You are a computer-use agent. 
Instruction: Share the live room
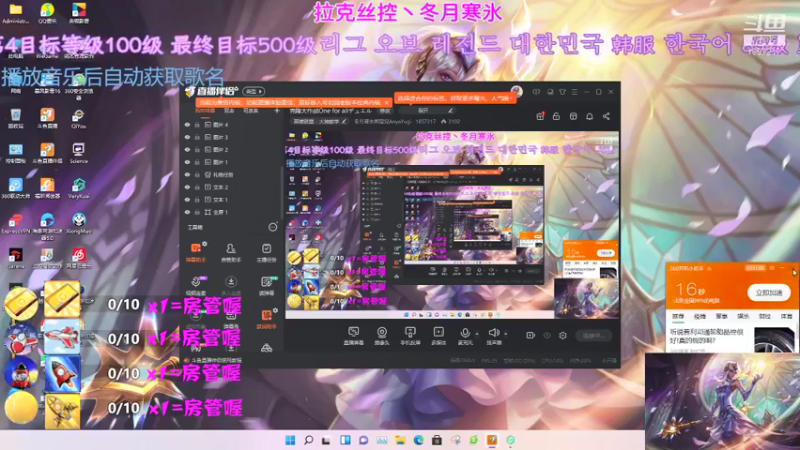point(606,116)
